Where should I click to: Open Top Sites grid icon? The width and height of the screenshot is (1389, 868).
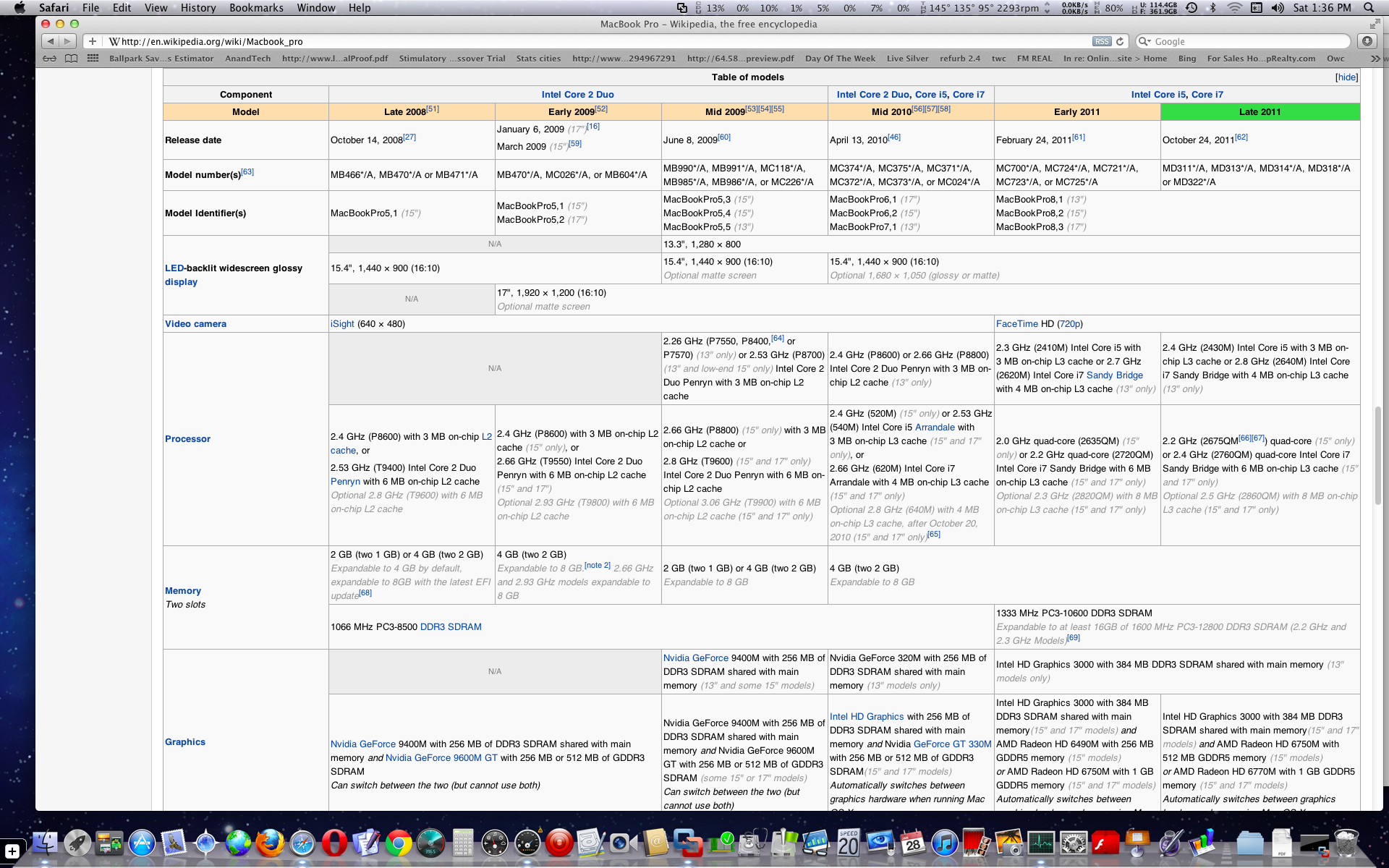pyautogui.click(x=93, y=59)
